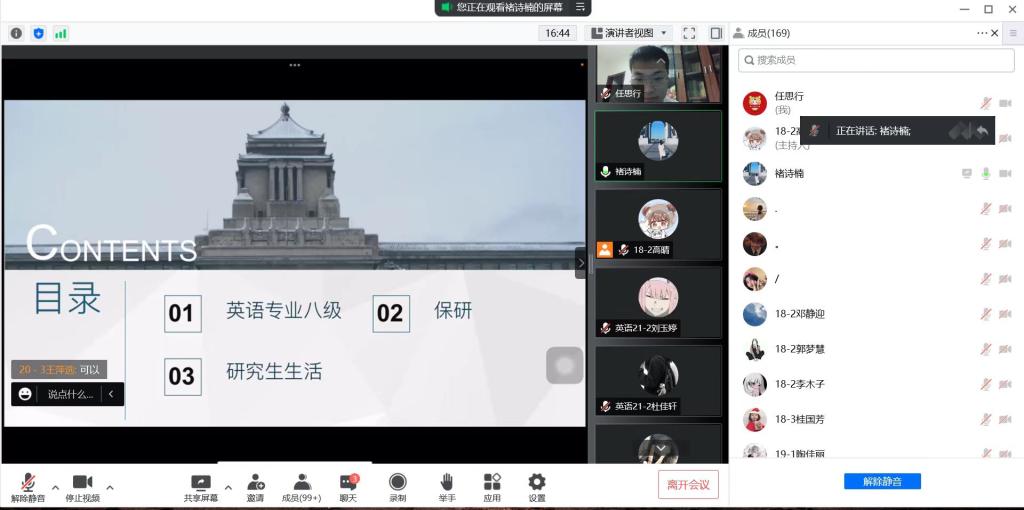This screenshot has width=1024, height=510.
Task: Open the 应用 apps icon
Action: point(492,483)
